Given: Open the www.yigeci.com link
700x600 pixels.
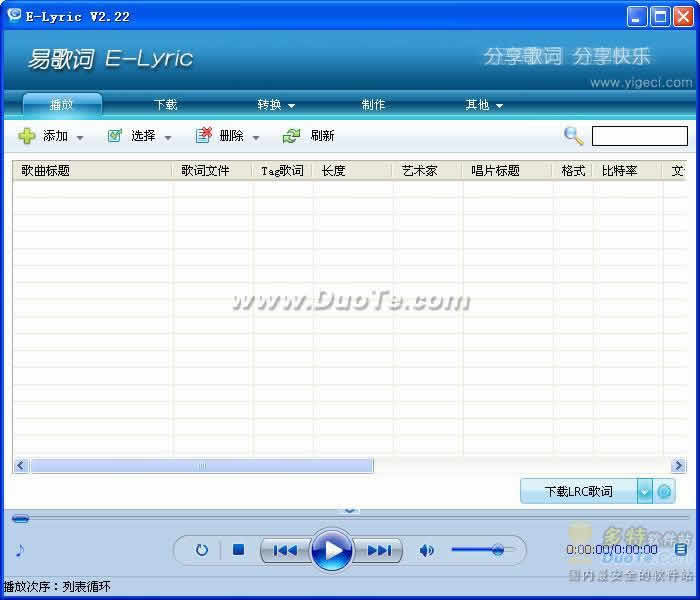Looking at the screenshot, I should tap(641, 83).
